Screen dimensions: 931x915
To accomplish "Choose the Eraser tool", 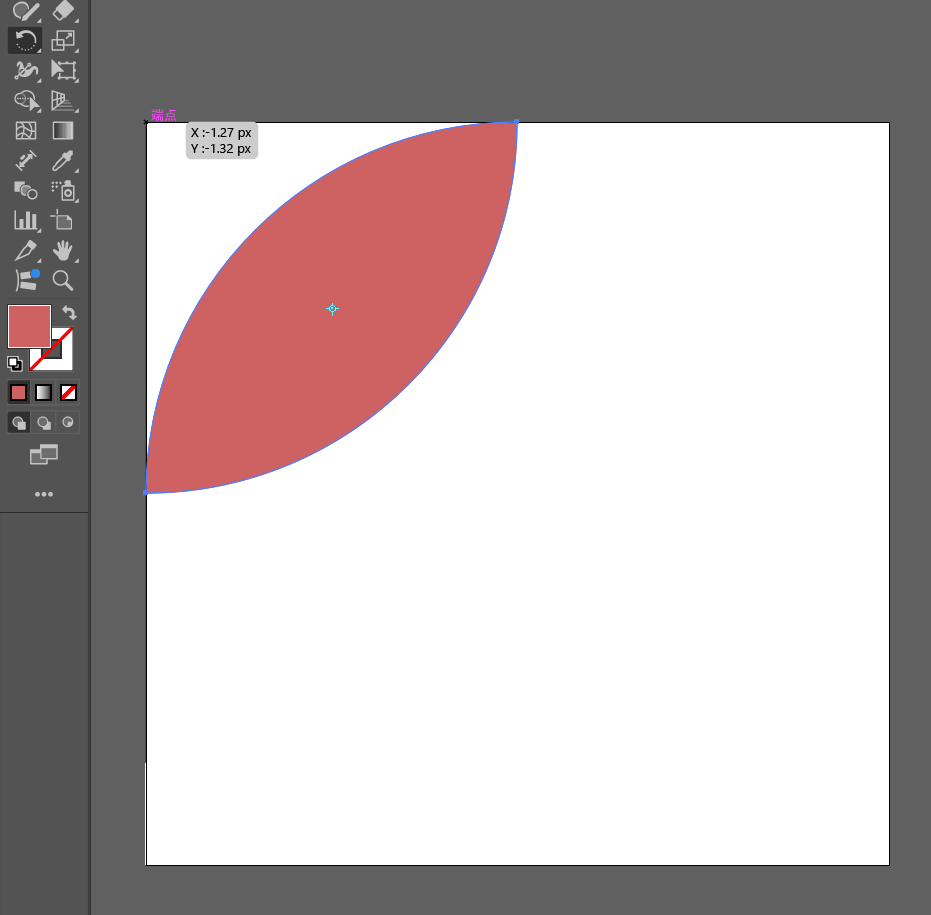I will 63,11.
